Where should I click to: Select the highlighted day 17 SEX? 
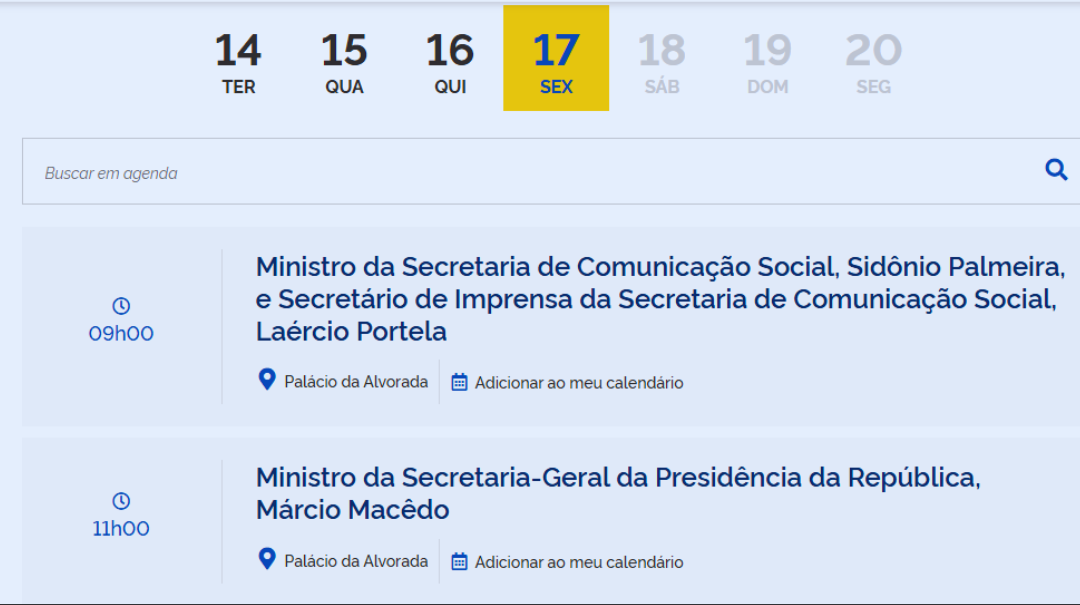click(556, 60)
